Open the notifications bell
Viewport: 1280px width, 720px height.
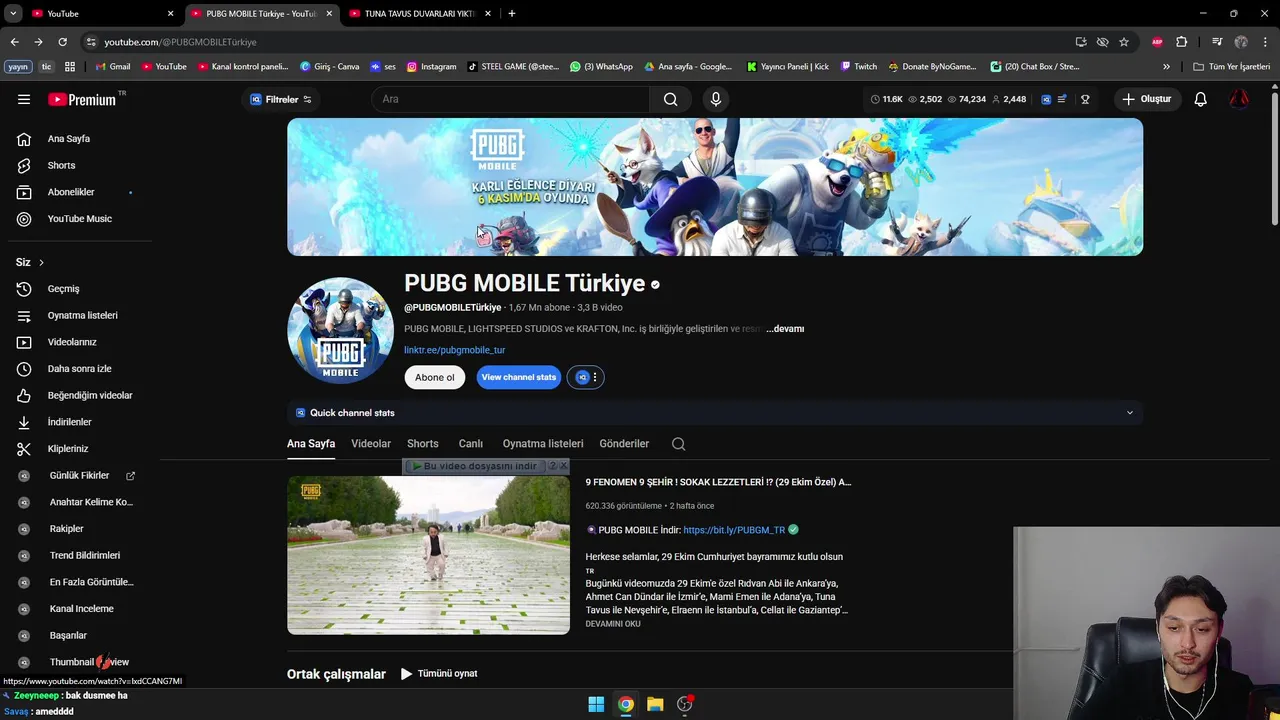(1200, 99)
